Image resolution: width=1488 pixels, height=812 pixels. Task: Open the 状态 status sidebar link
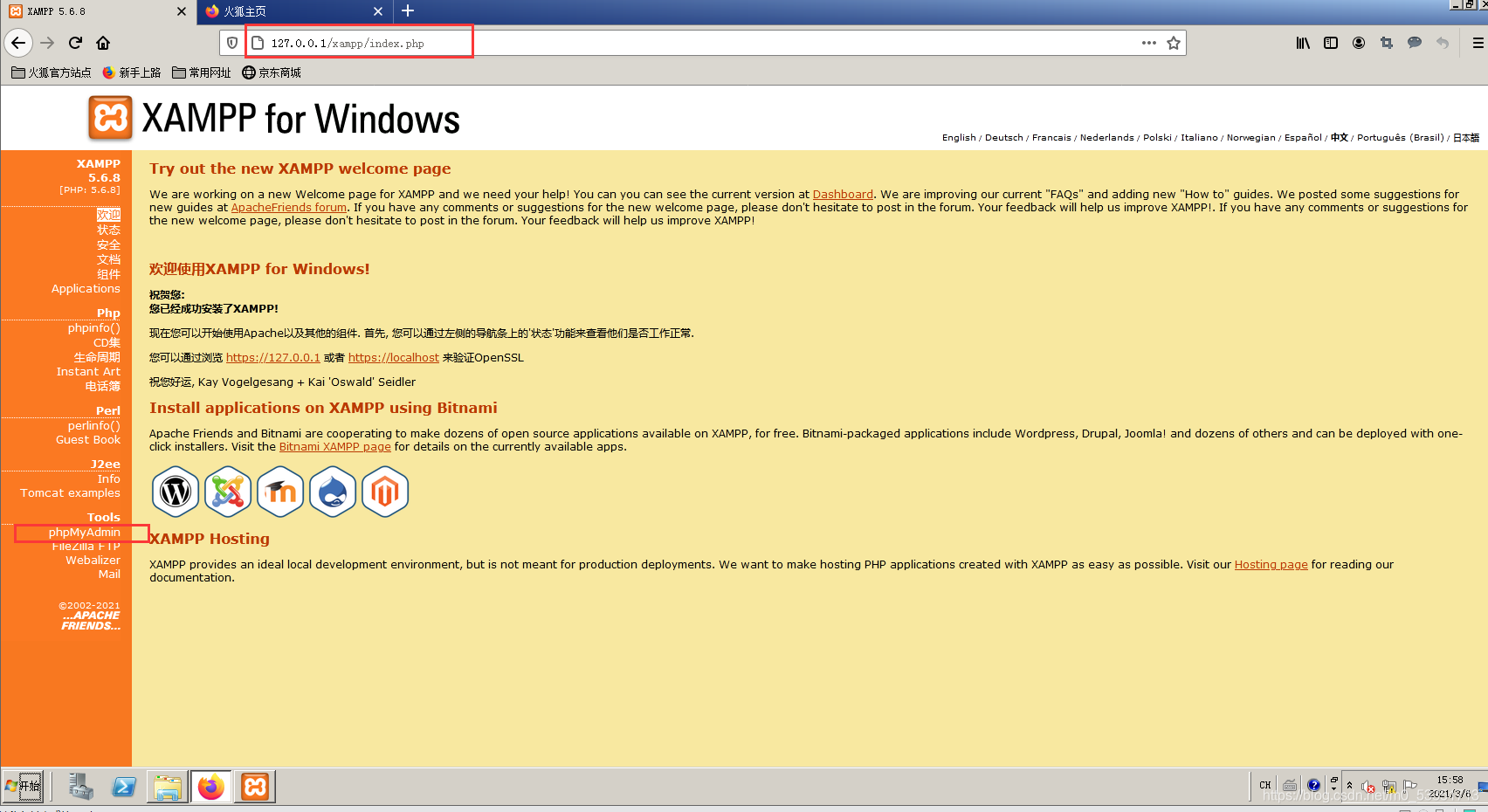108,230
